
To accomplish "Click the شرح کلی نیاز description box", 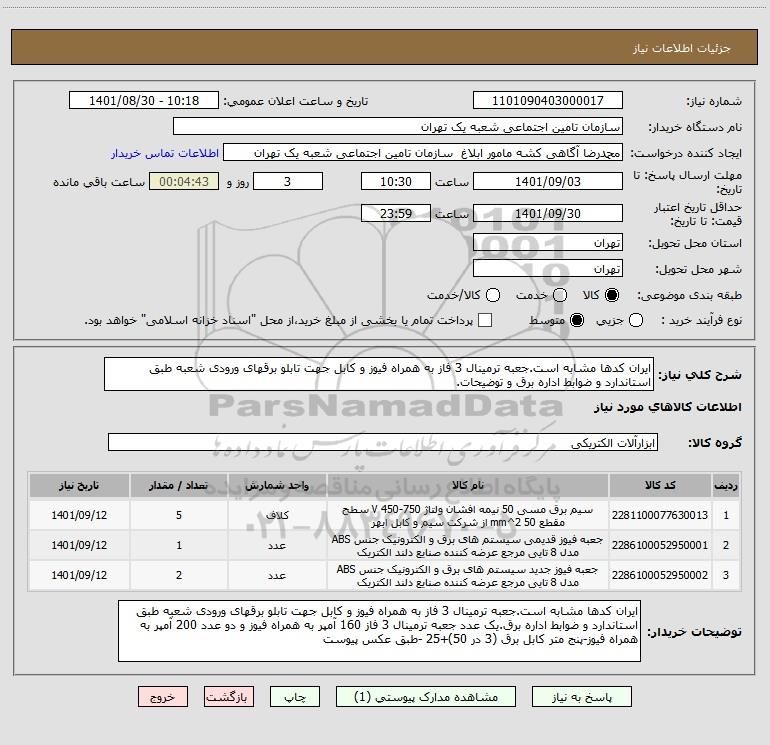I will (379, 374).
